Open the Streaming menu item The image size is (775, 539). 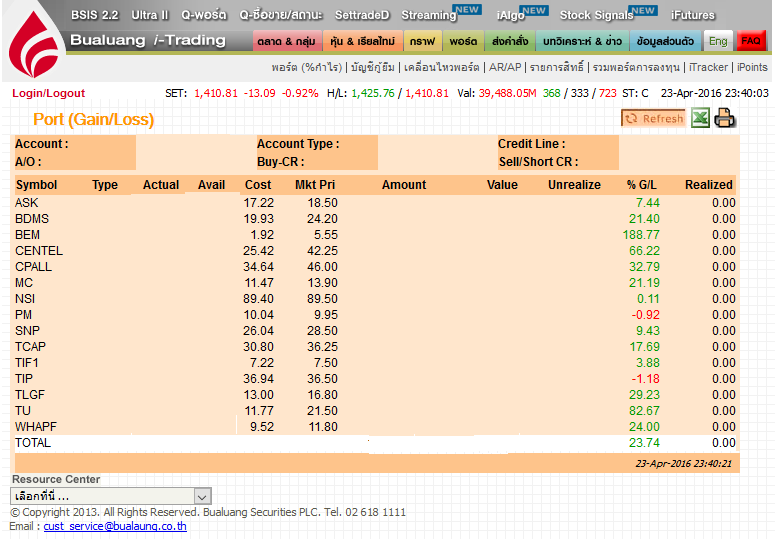428,15
